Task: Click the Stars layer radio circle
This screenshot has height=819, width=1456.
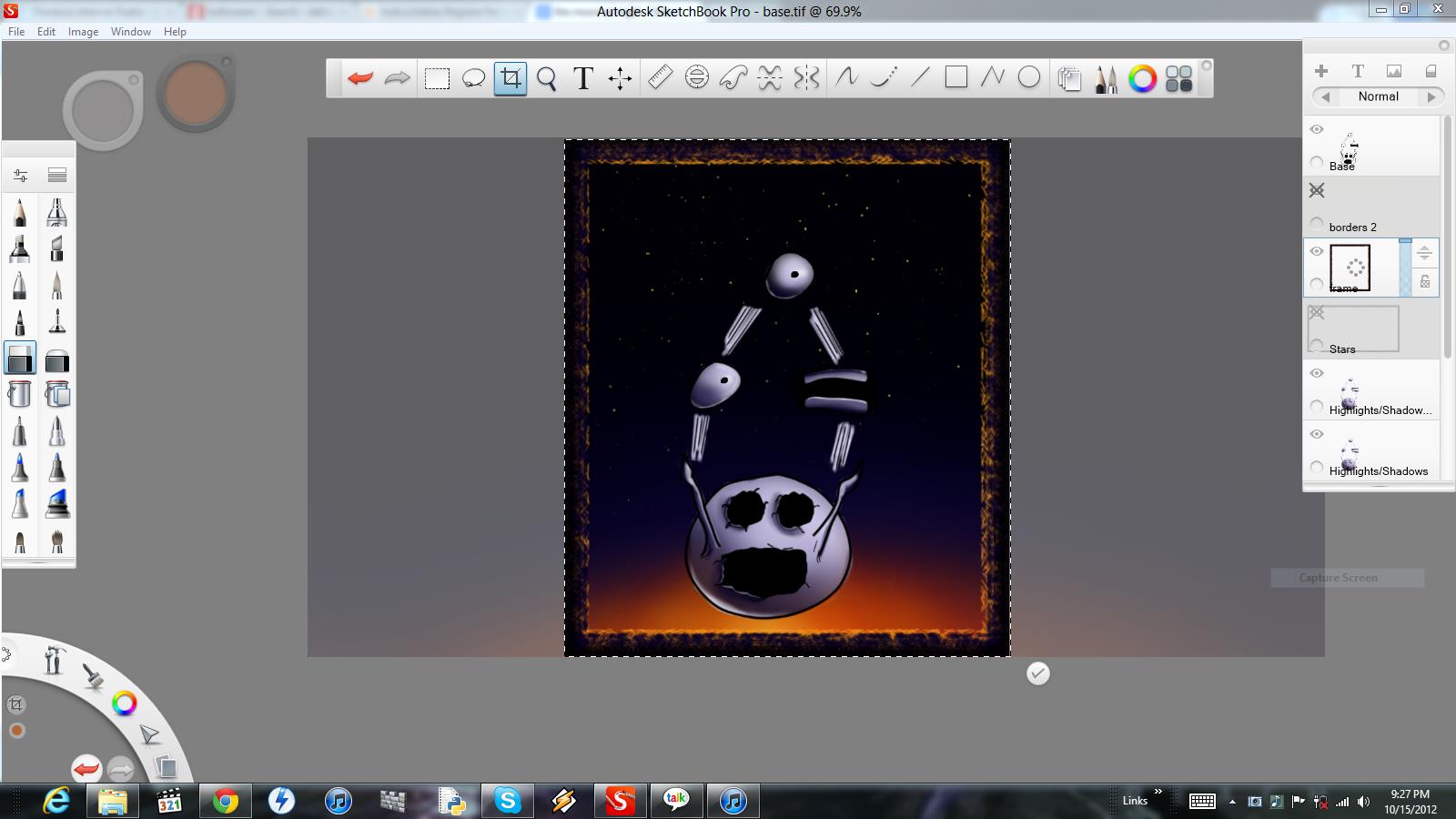Action: pyautogui.click(x=1317, y=345)
